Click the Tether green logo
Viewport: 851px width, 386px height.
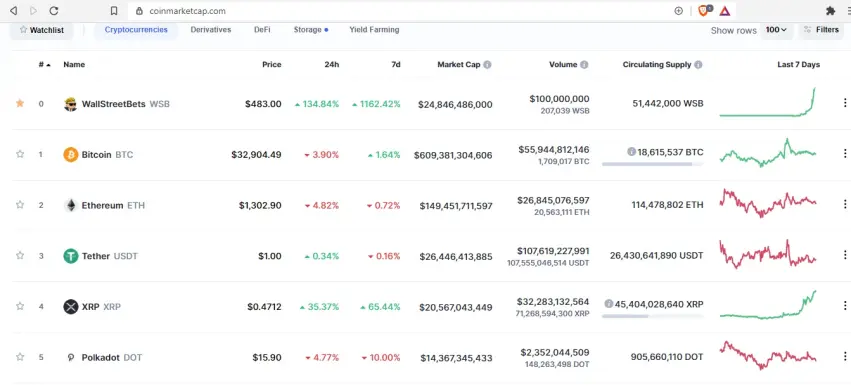pos(71,256)
